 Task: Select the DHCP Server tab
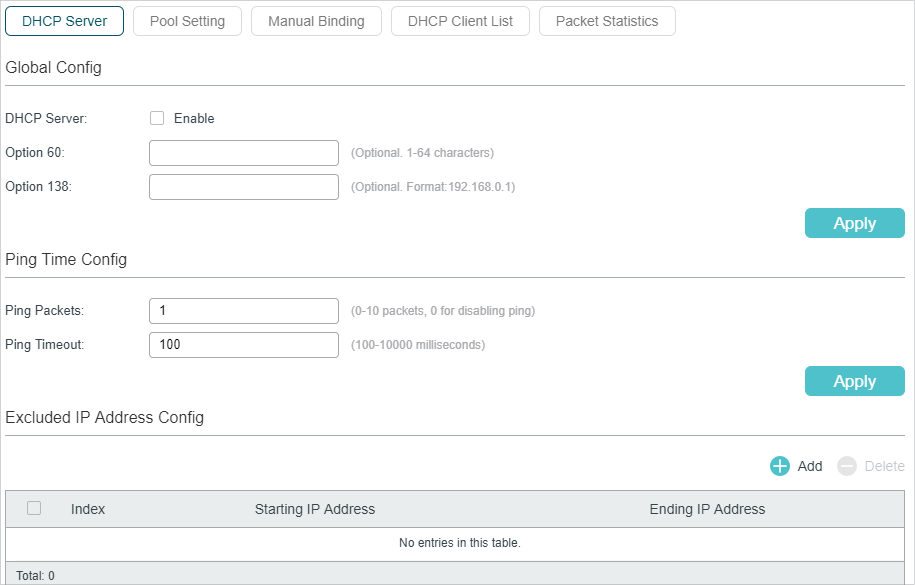pyautogui.click(x=64, y=21)
